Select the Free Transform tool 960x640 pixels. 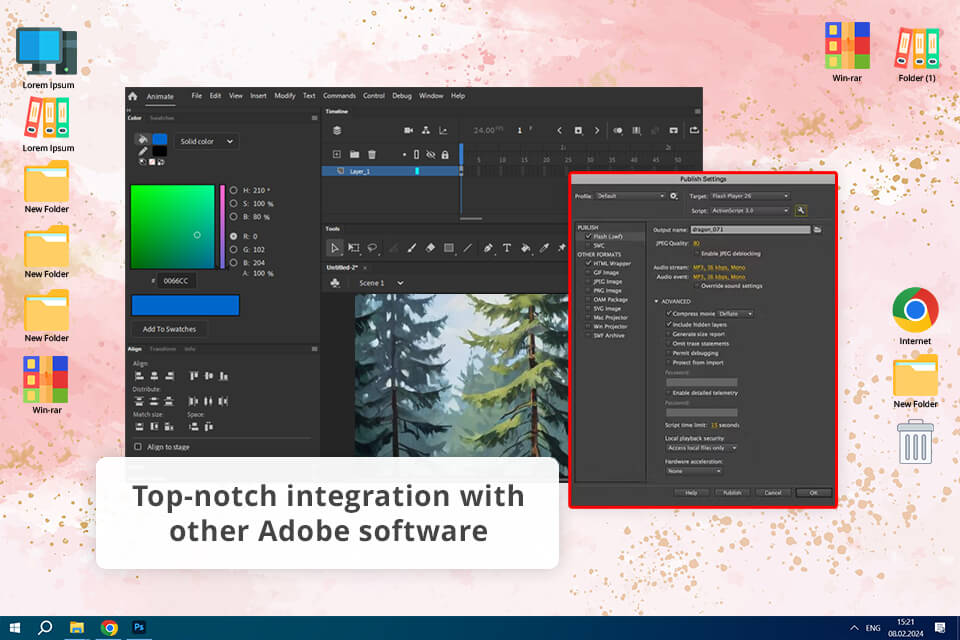[354, 248]
